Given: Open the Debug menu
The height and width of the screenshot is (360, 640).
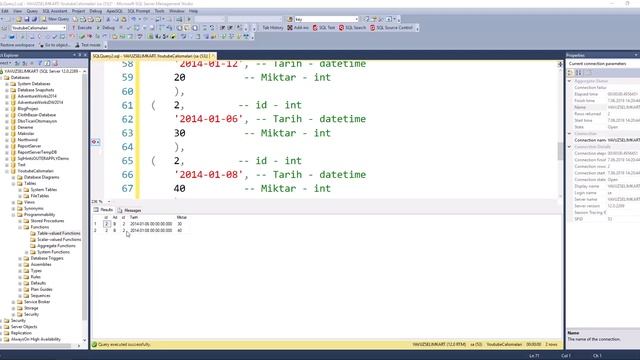Looking at the screenshot, I should [96, 11].
